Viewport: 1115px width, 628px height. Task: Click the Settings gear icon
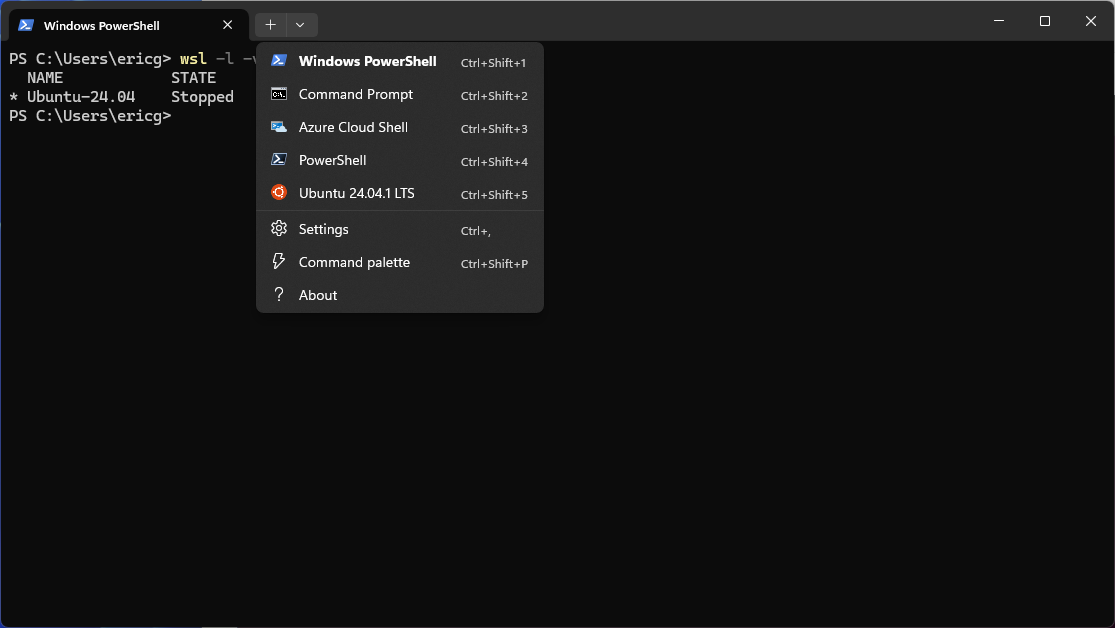pos(279,228)
